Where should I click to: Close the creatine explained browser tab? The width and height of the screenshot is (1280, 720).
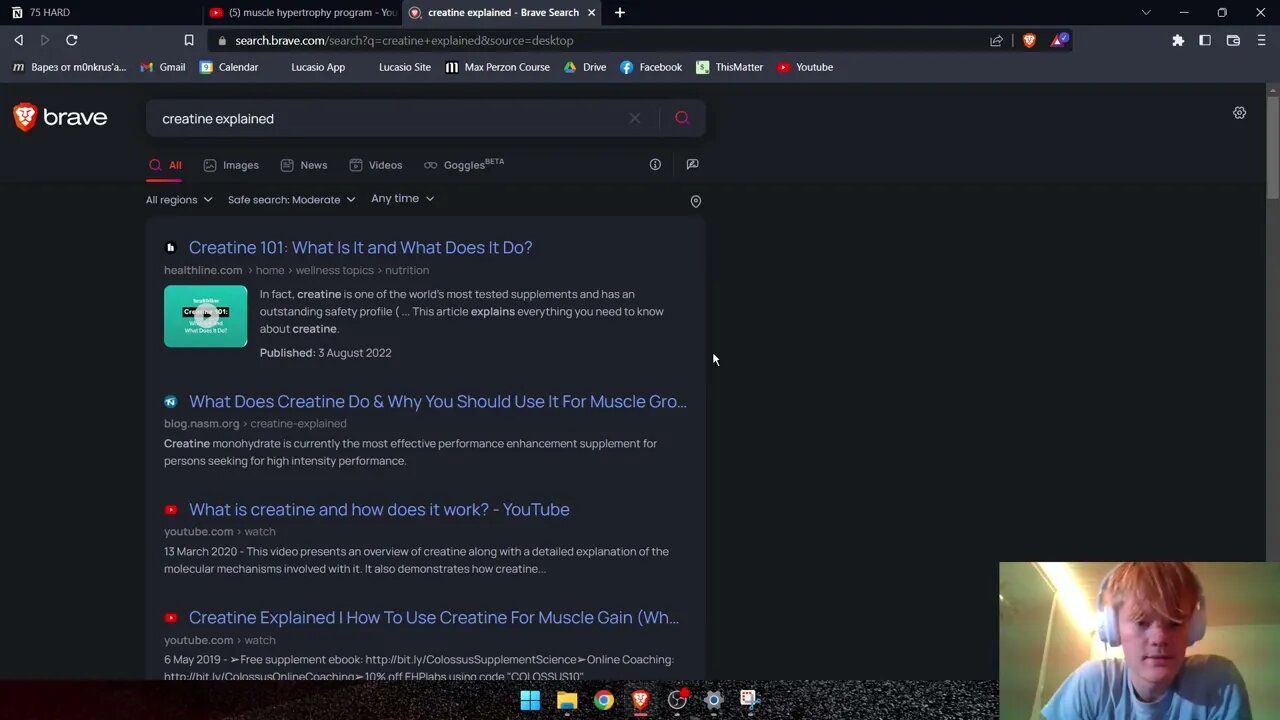(x=591, y=12)
